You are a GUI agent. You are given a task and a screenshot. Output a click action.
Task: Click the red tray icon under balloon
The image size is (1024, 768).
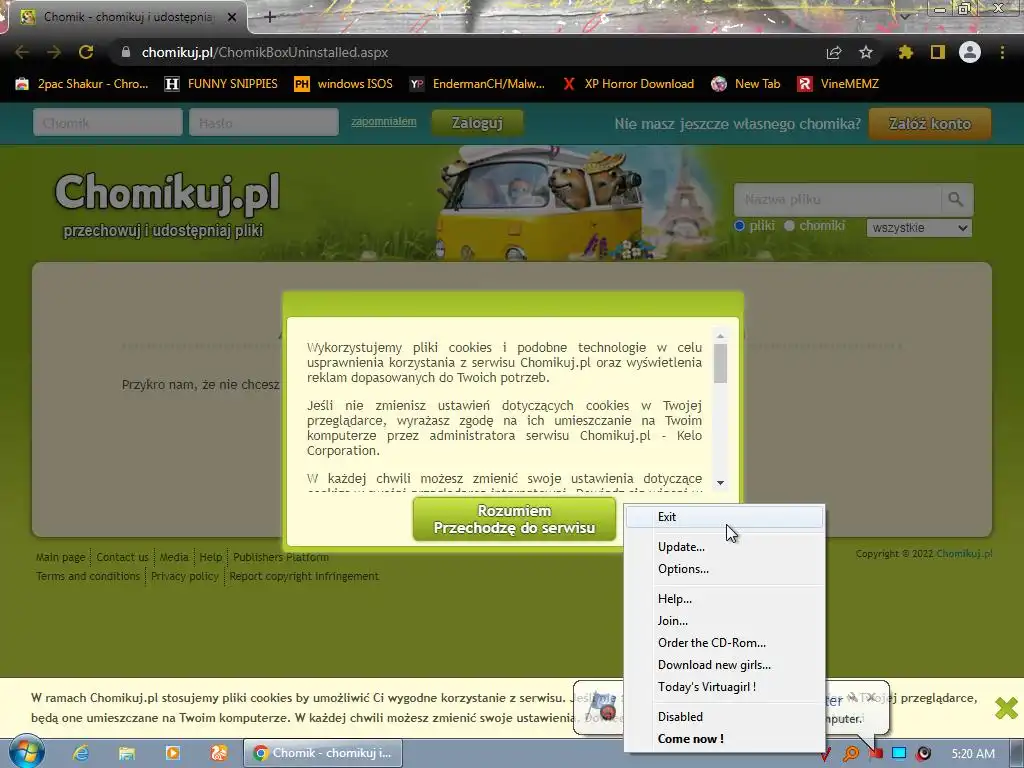[x=875, y=754]
